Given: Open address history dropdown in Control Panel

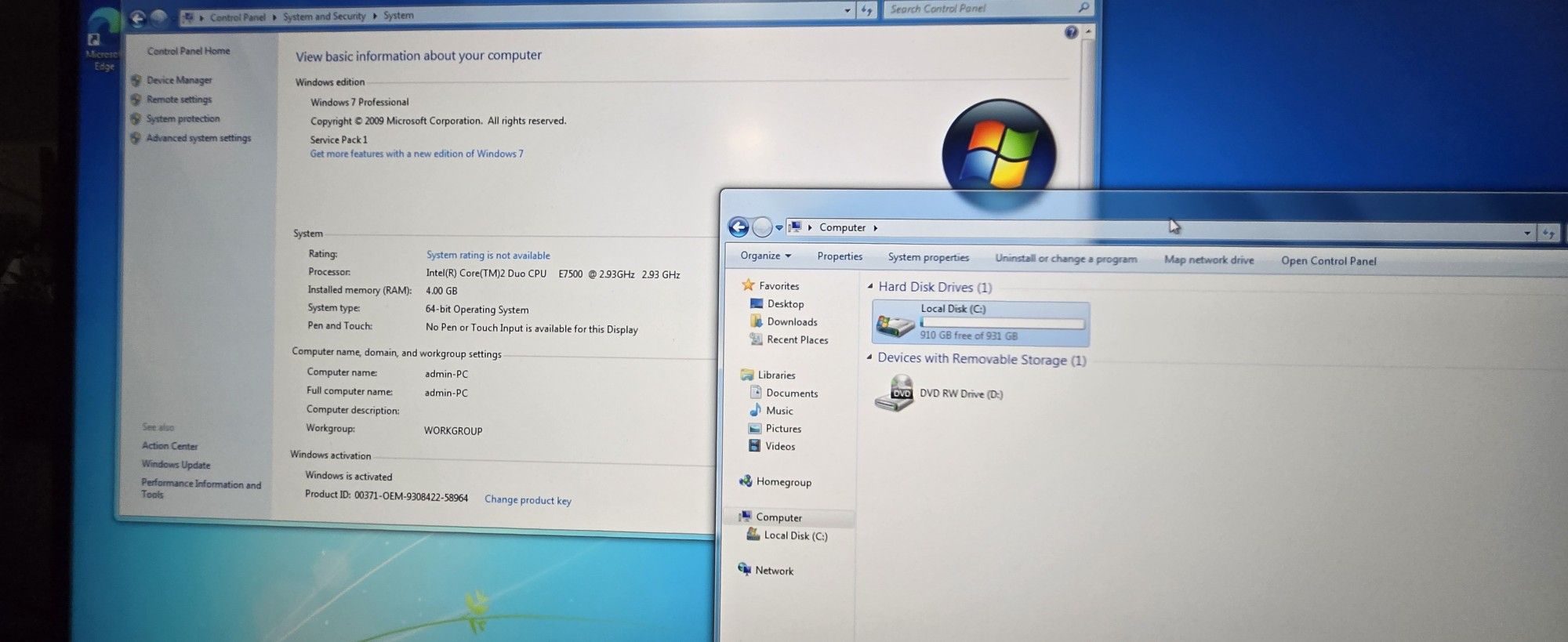Looking at the screenshot, I should [848, 11].
